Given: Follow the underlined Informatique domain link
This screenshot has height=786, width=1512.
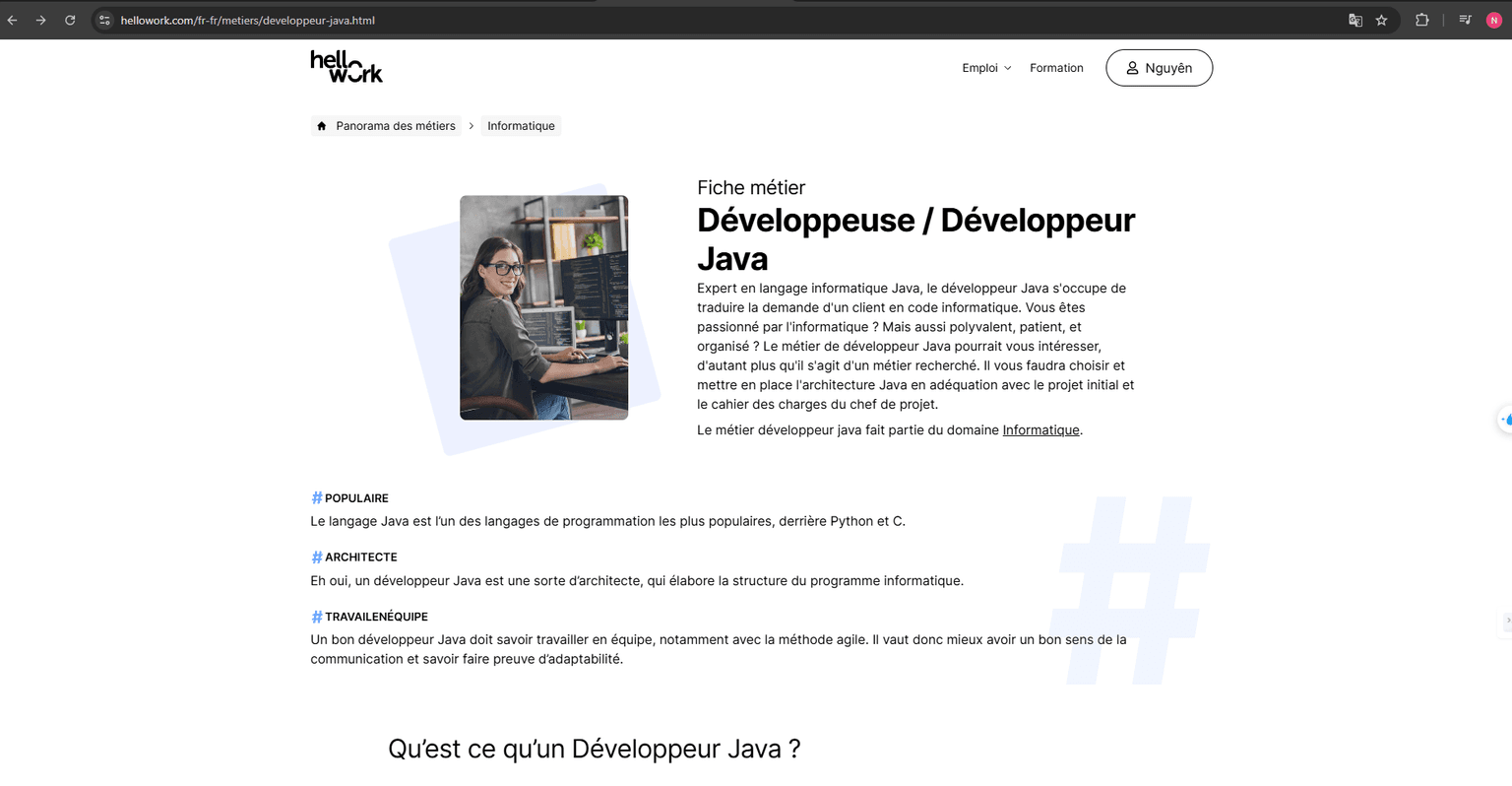Looking at the screenshot, I should (x=1040, y=430).
